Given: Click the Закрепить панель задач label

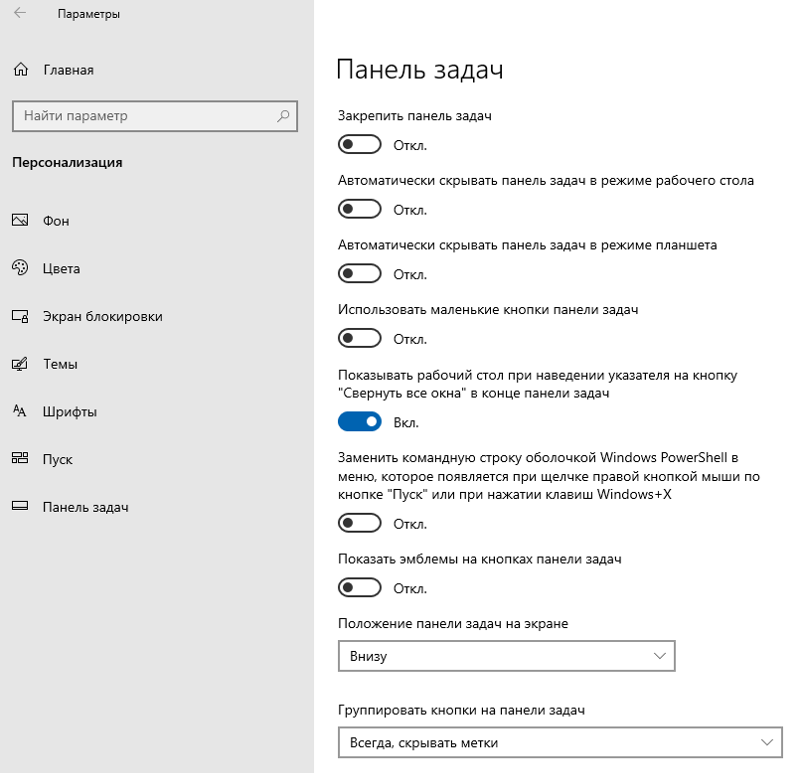Looking at the screenshot, I should click(x=415, y=116).
